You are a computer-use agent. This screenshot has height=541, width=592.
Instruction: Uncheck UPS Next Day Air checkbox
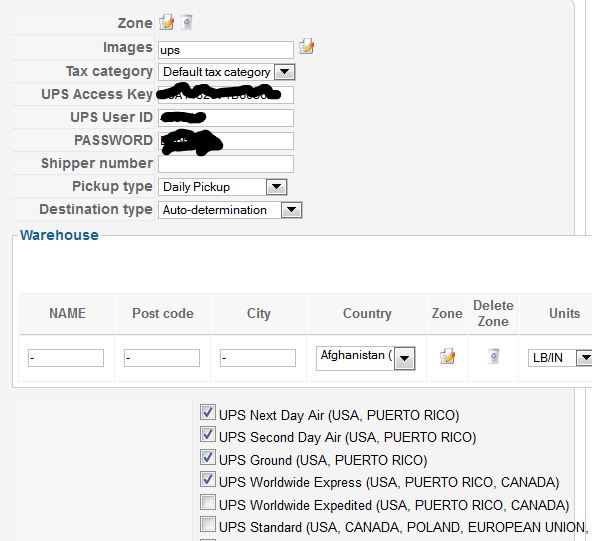coord(208,412)
